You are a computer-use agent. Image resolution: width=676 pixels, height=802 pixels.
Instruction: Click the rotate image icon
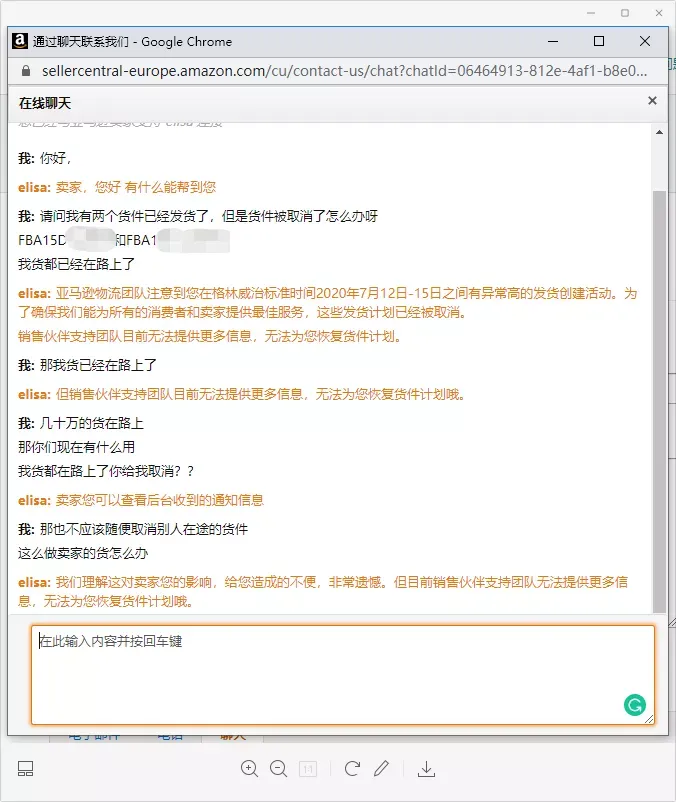click(x=352, y=768)
